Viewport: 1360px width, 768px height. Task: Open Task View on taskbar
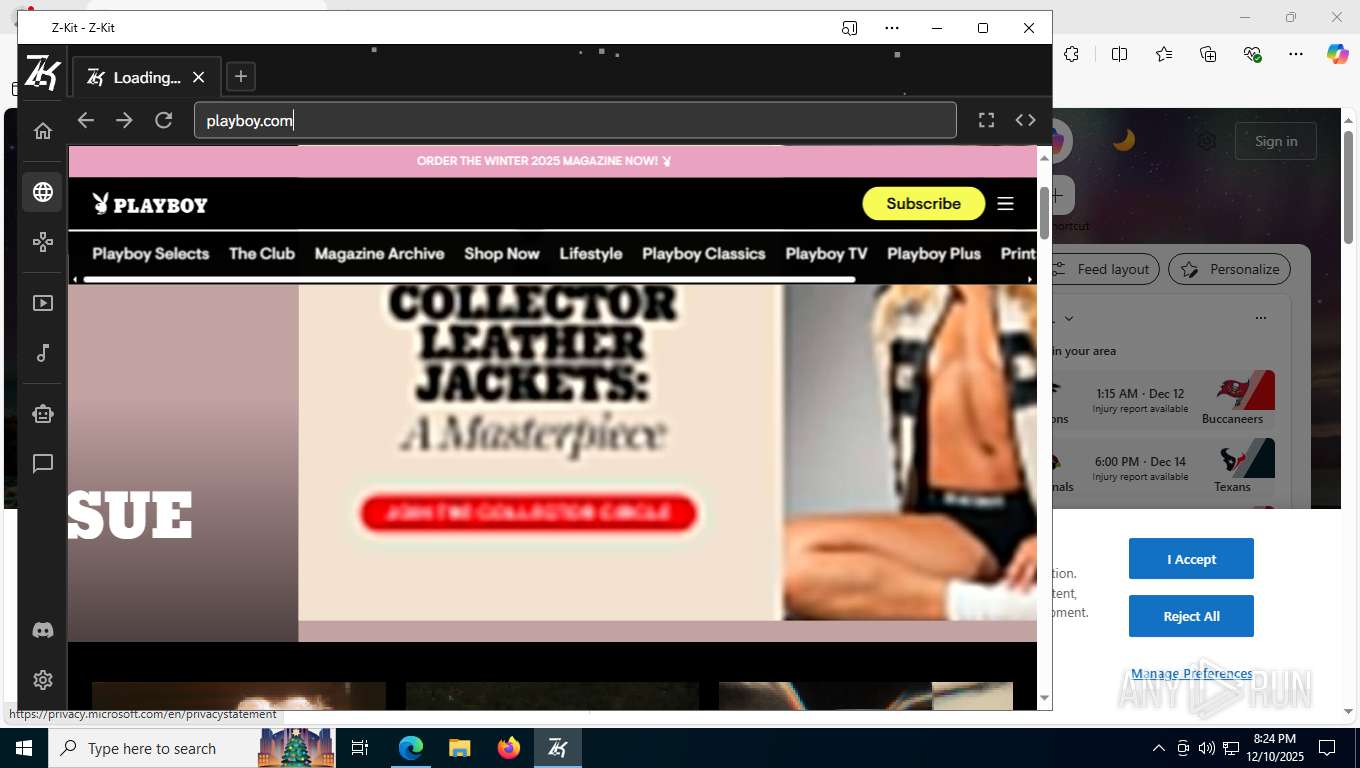pyautogui.click(x=360, y=748)
